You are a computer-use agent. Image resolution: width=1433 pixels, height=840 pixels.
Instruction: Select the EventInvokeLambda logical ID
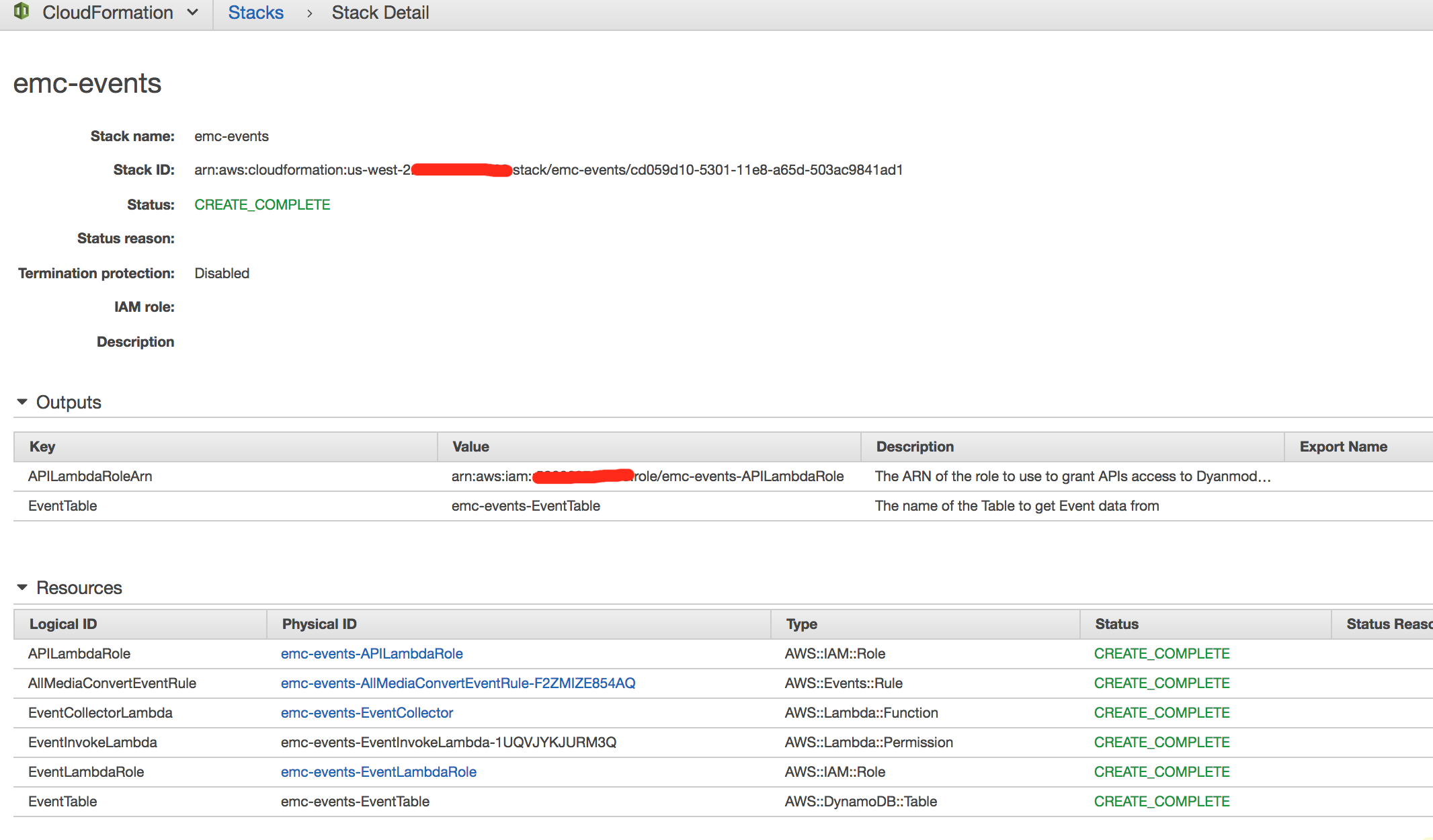pyautogui.click(x=93, y=743)
